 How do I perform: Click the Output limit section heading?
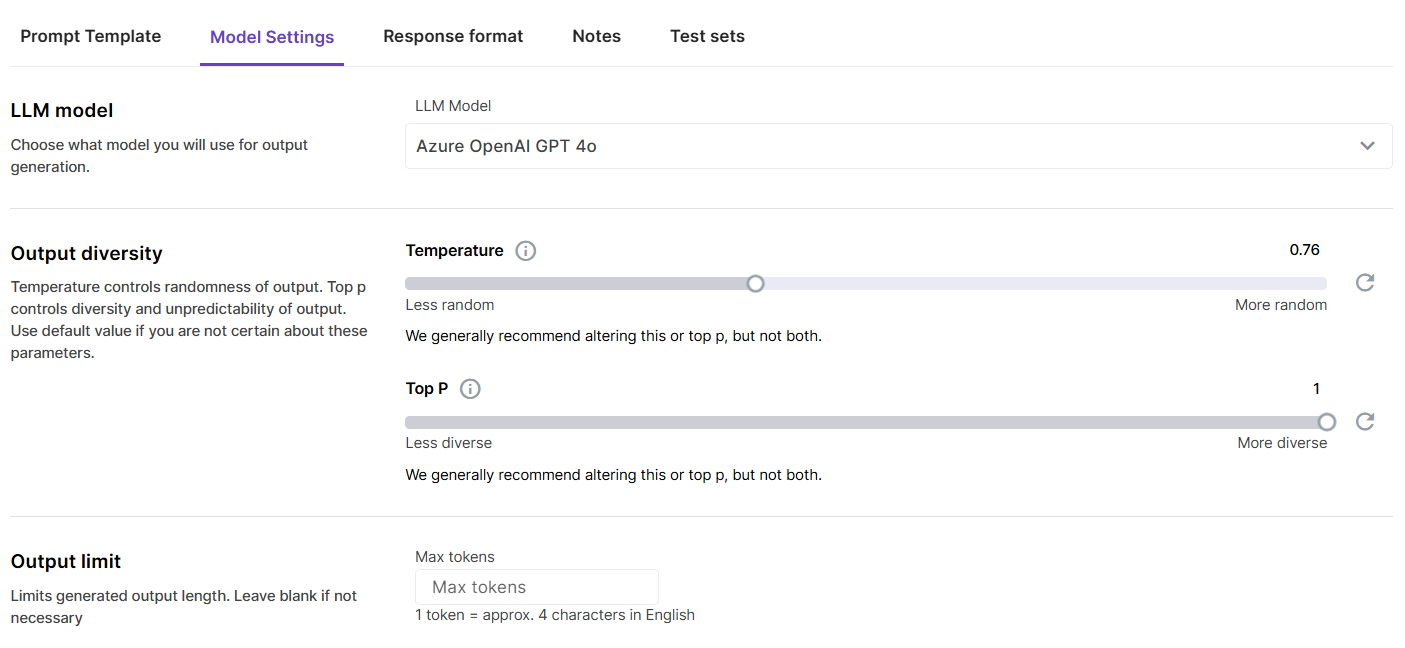(x=66, y=561)
